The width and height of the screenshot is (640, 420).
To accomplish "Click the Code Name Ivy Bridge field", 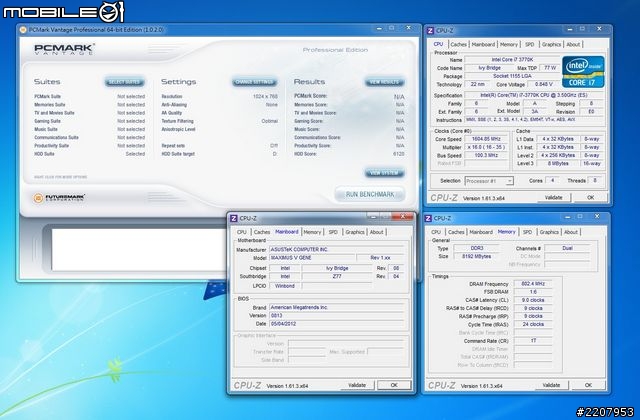I will point(489,68).
